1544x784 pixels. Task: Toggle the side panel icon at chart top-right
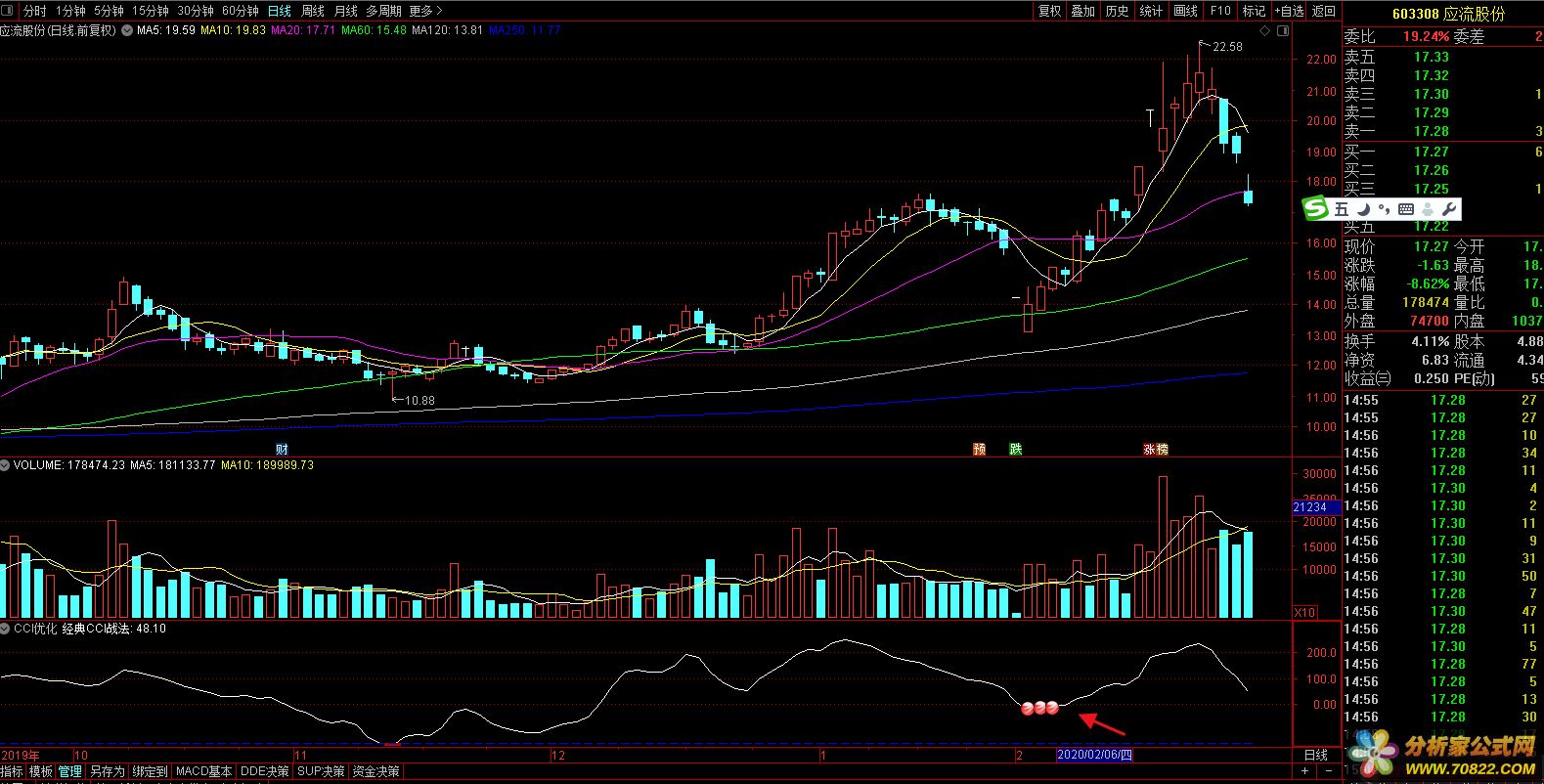[1284, 31]
